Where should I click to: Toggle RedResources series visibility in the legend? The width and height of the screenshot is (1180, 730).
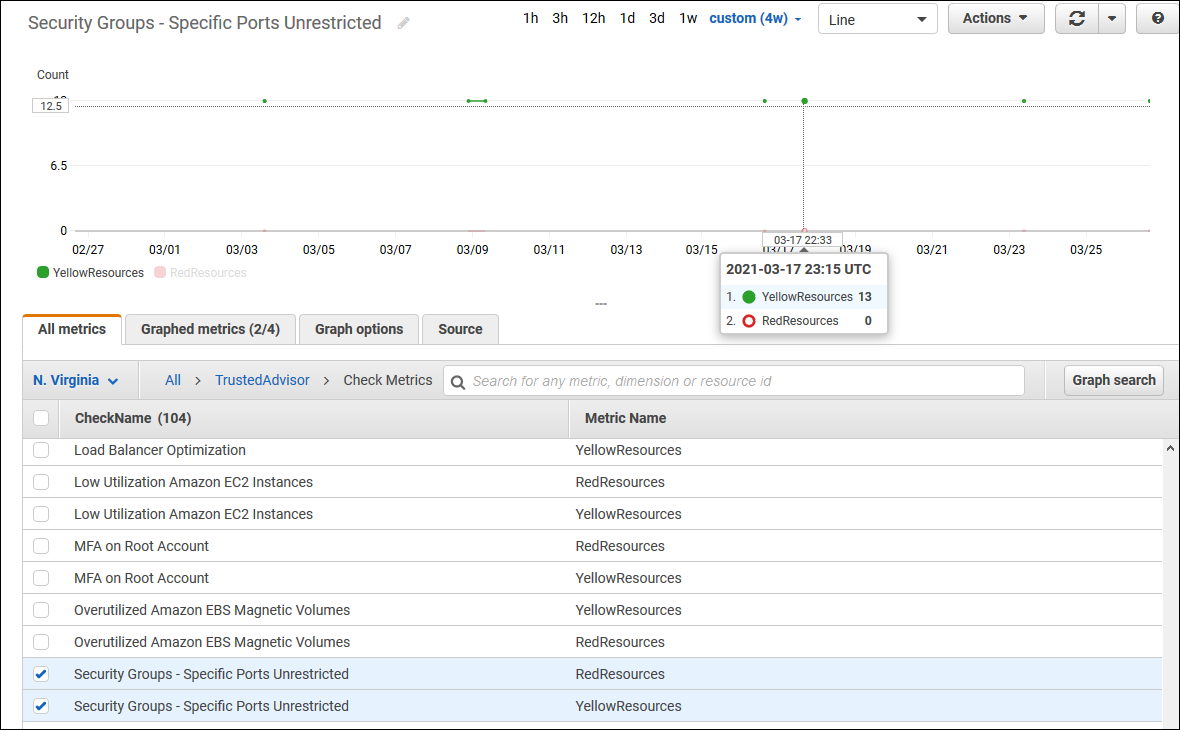[x=198, y=272]
